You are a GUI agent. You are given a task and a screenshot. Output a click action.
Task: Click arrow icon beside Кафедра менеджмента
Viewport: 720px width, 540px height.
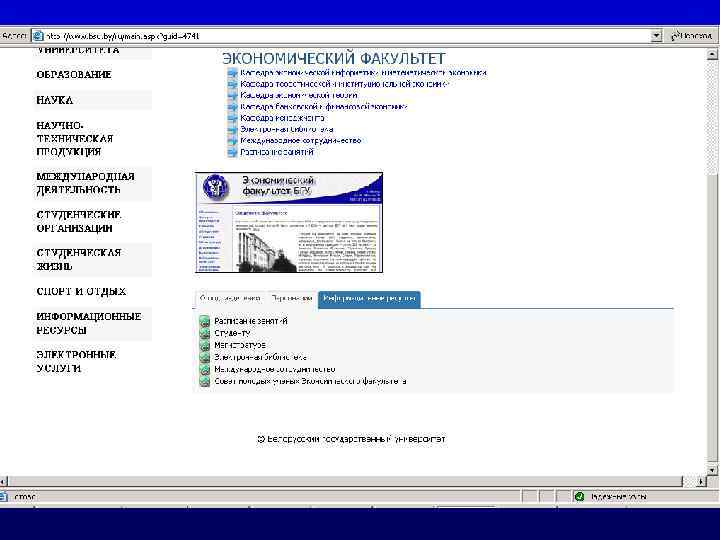coord(232,118)
